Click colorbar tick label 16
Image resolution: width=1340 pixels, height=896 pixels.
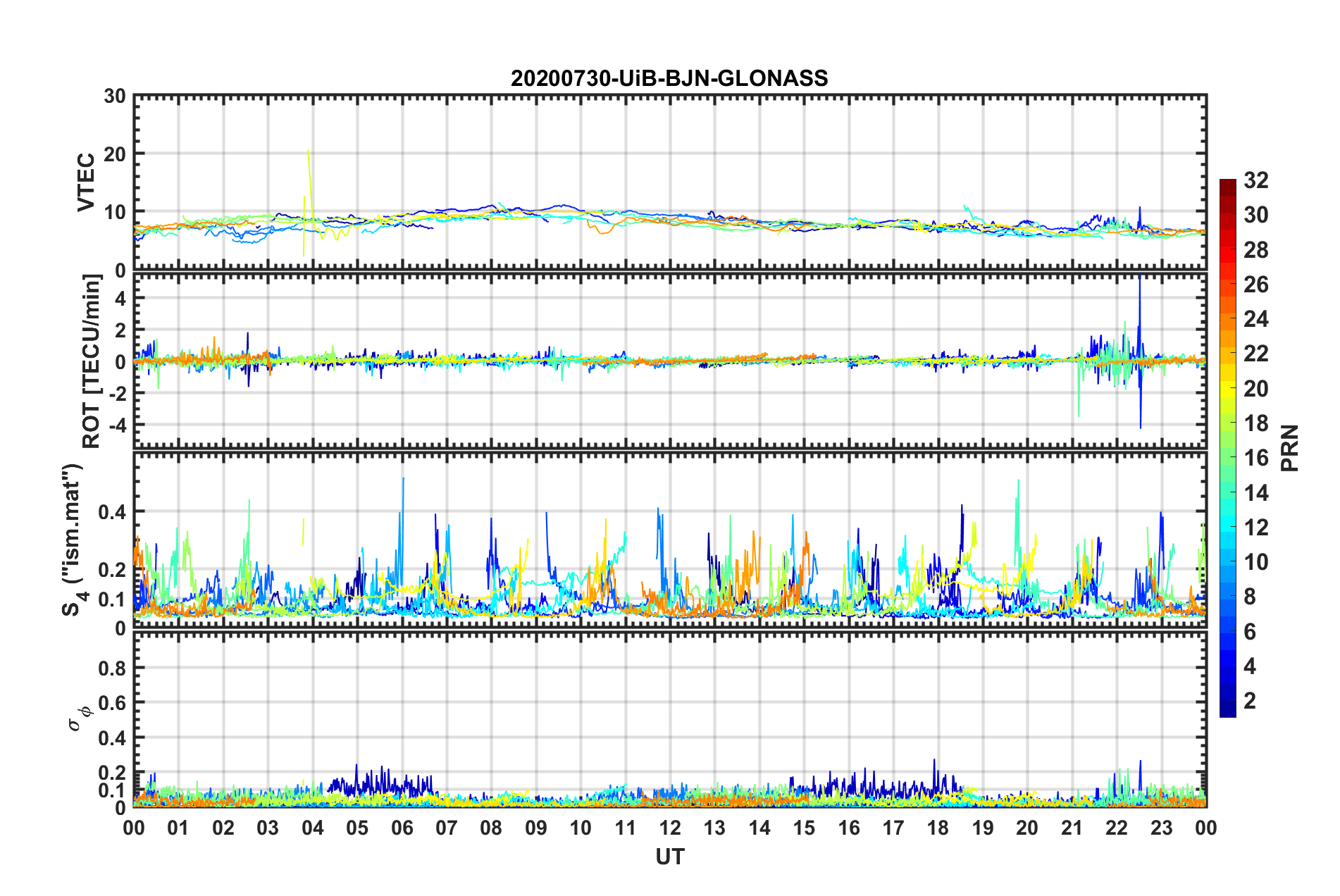[1255, 458]
